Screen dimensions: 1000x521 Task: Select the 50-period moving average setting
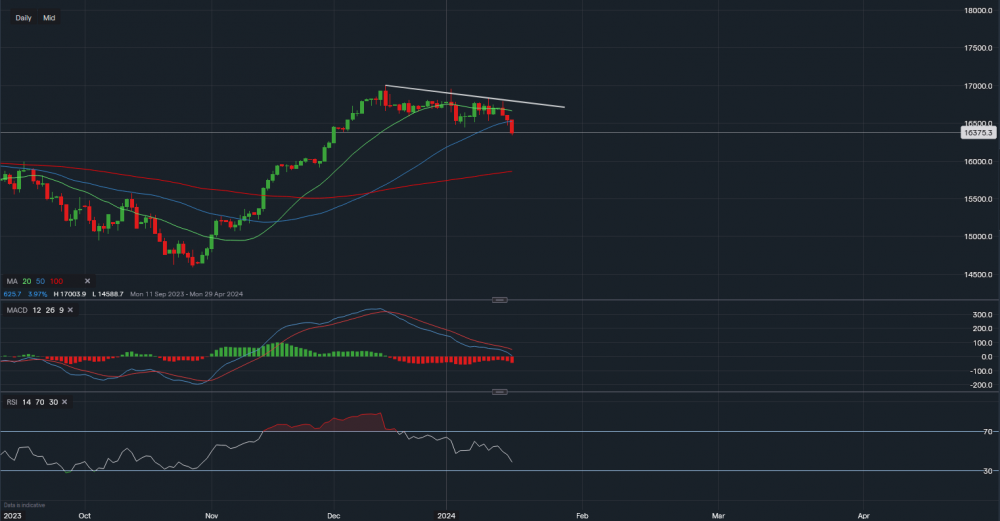click(41, 281)
